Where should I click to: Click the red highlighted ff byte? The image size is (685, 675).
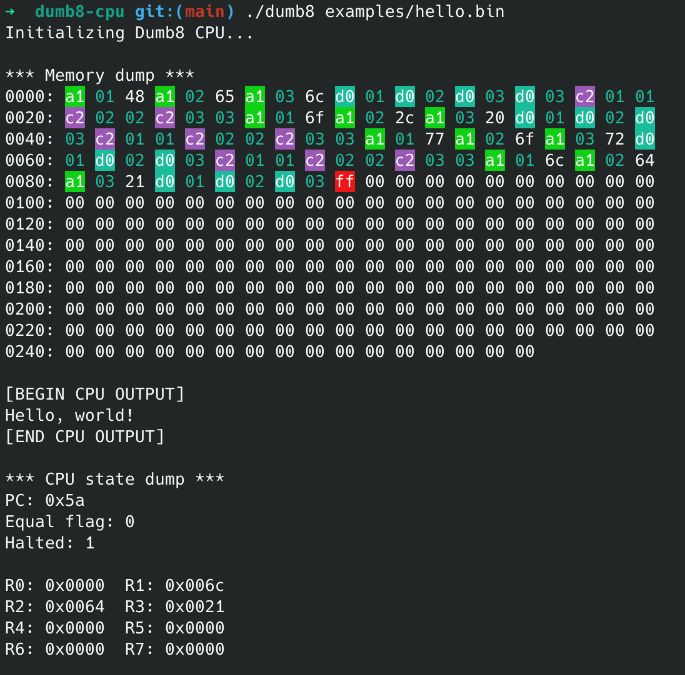[345, 182]
